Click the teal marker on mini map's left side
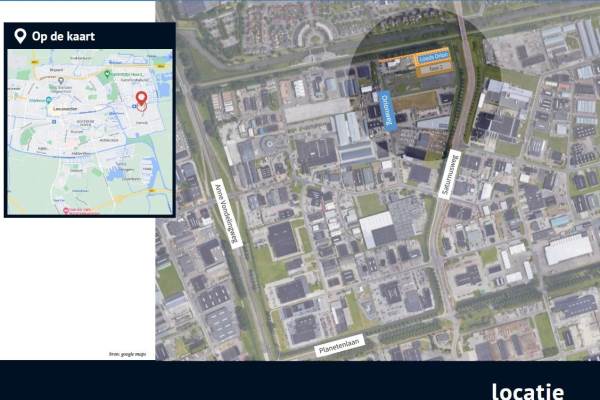The height and width of the screenshot is (400, 600). tap(46, 98)
